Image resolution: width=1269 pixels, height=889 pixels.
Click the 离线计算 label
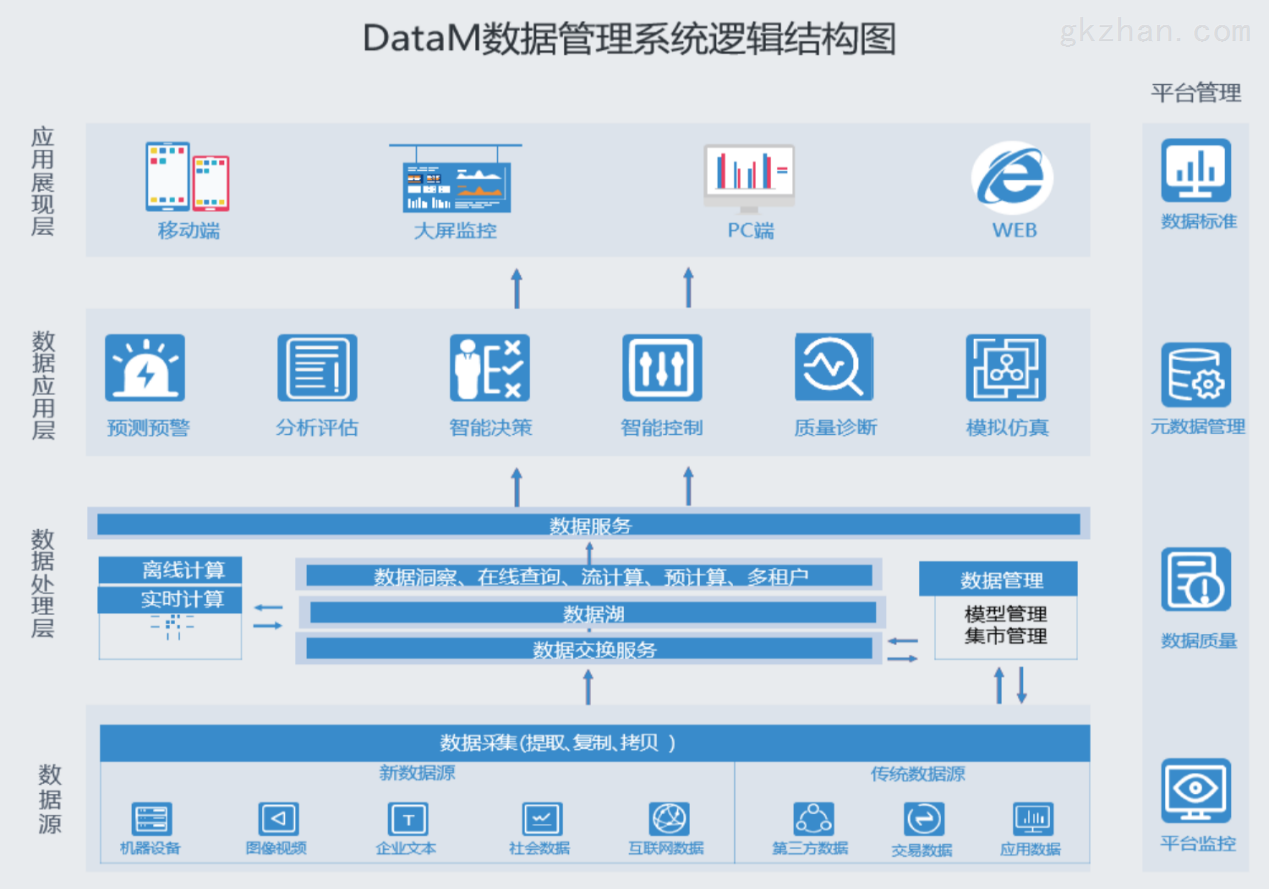168,570
